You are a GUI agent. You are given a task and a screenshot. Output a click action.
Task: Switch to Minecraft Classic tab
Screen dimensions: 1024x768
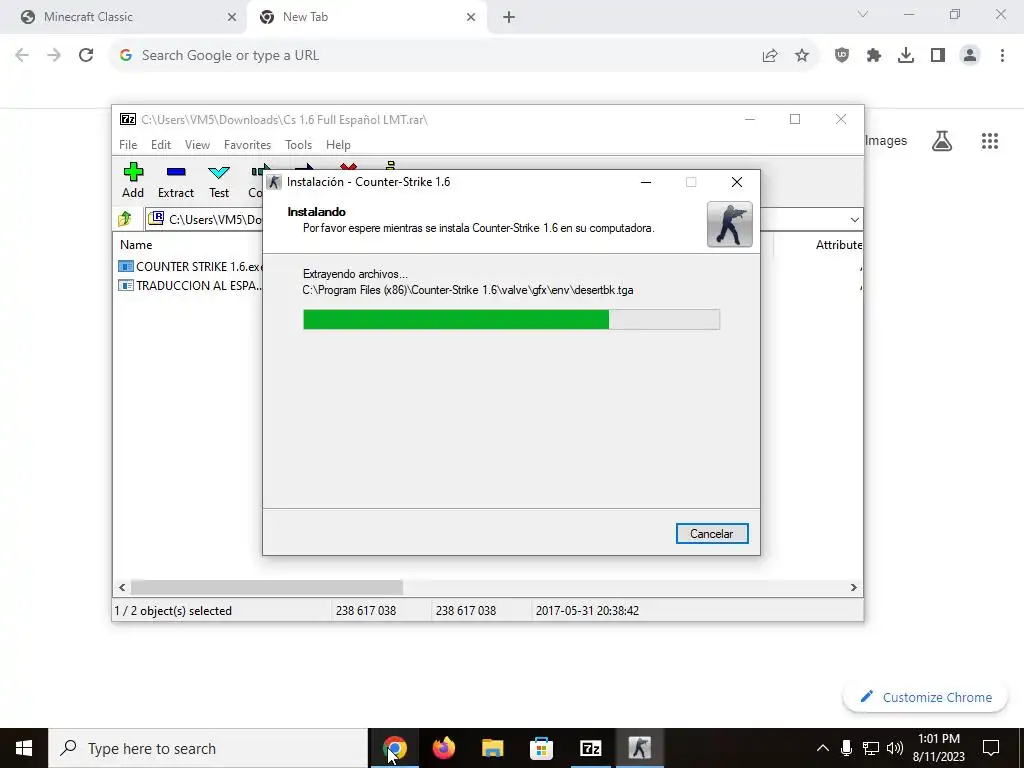point(123,17)
